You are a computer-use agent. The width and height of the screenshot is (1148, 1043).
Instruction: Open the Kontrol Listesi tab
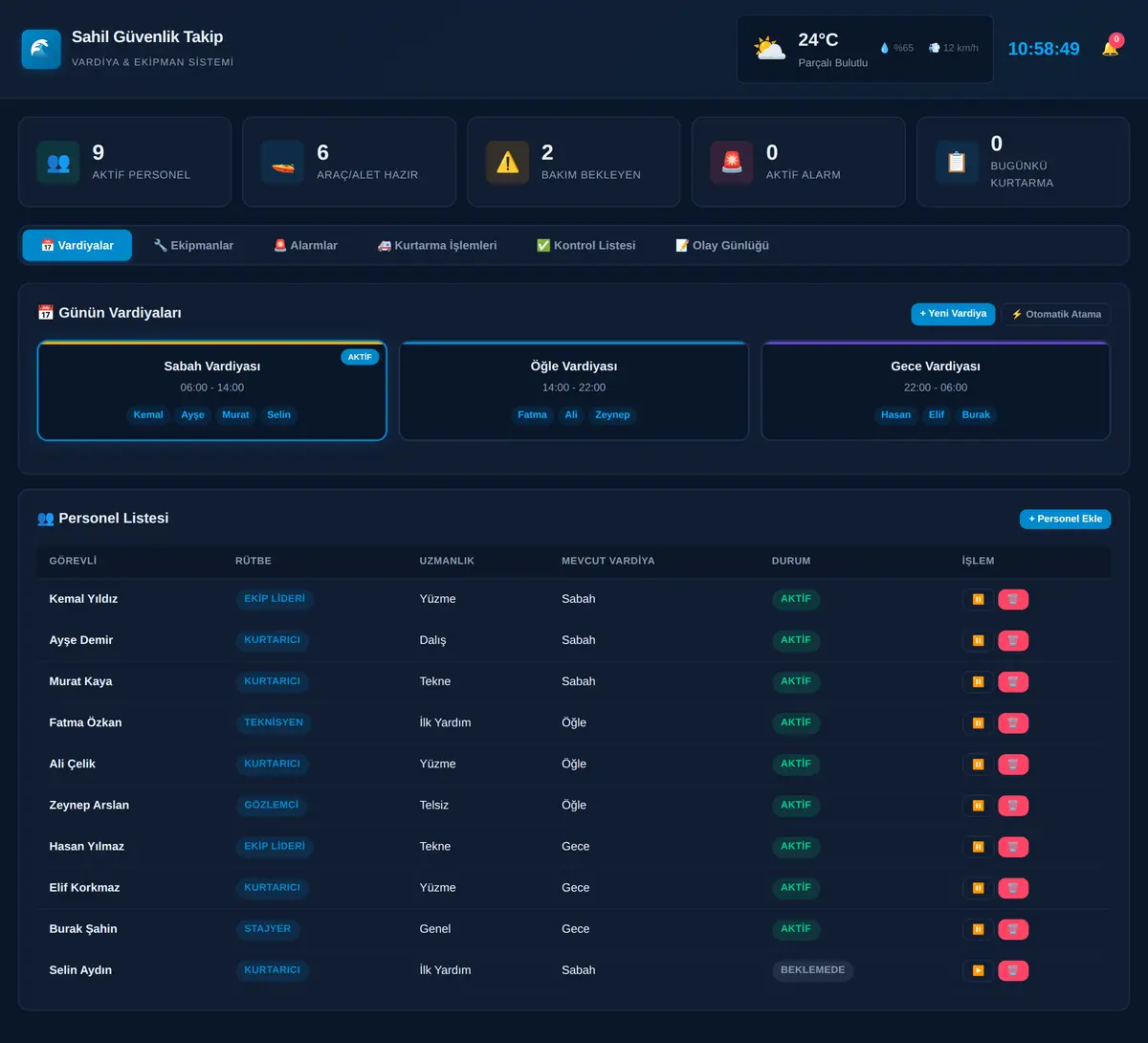click(585, 246)
